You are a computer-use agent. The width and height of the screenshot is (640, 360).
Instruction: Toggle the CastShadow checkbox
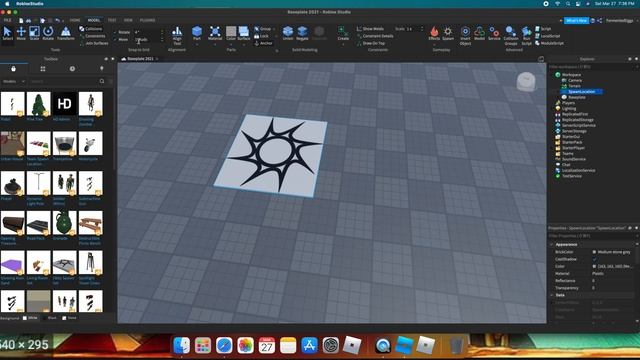pos(594,259)
